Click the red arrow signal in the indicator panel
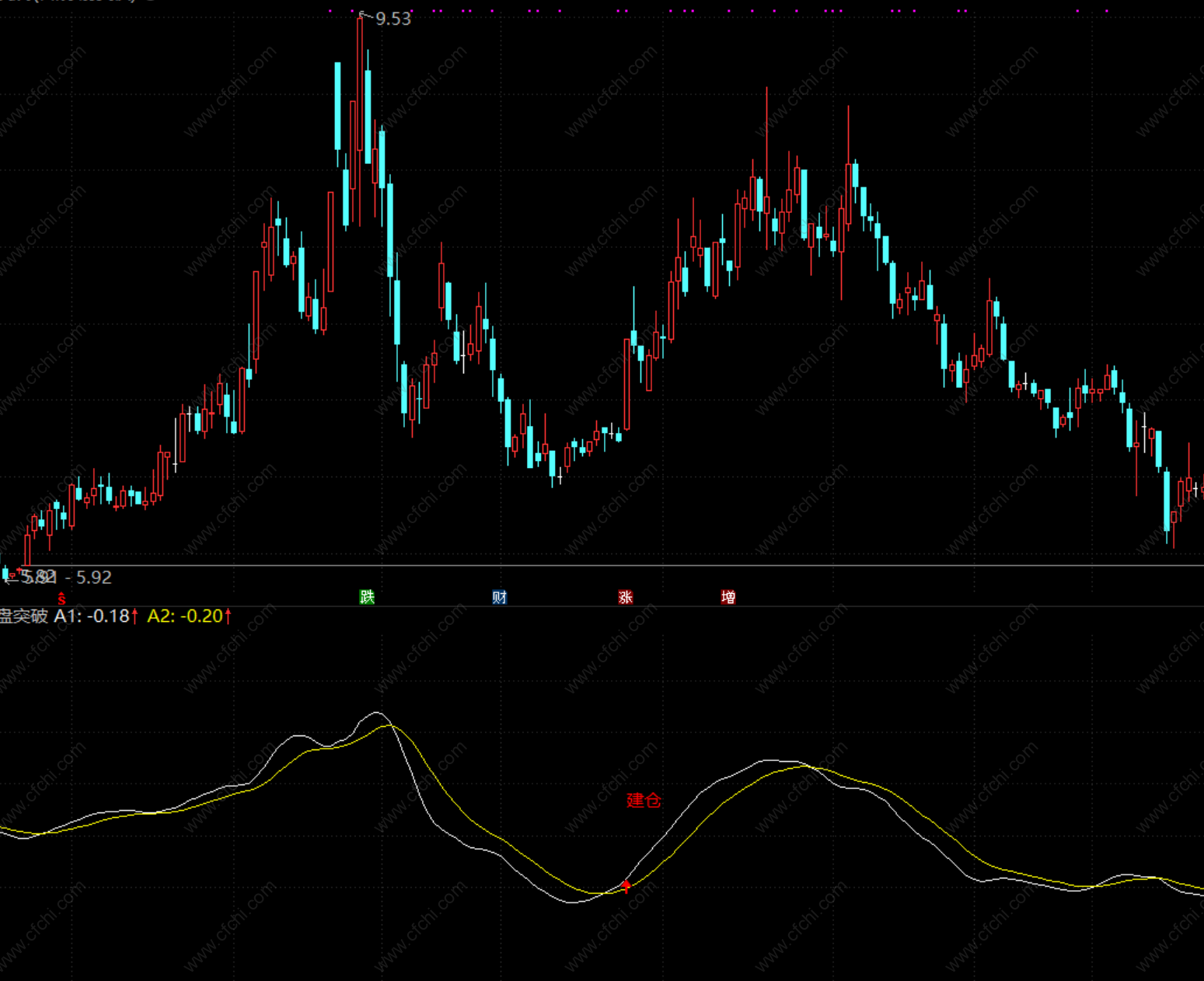Viewport: 1204px width, 981px height. [x=626, y=886]
